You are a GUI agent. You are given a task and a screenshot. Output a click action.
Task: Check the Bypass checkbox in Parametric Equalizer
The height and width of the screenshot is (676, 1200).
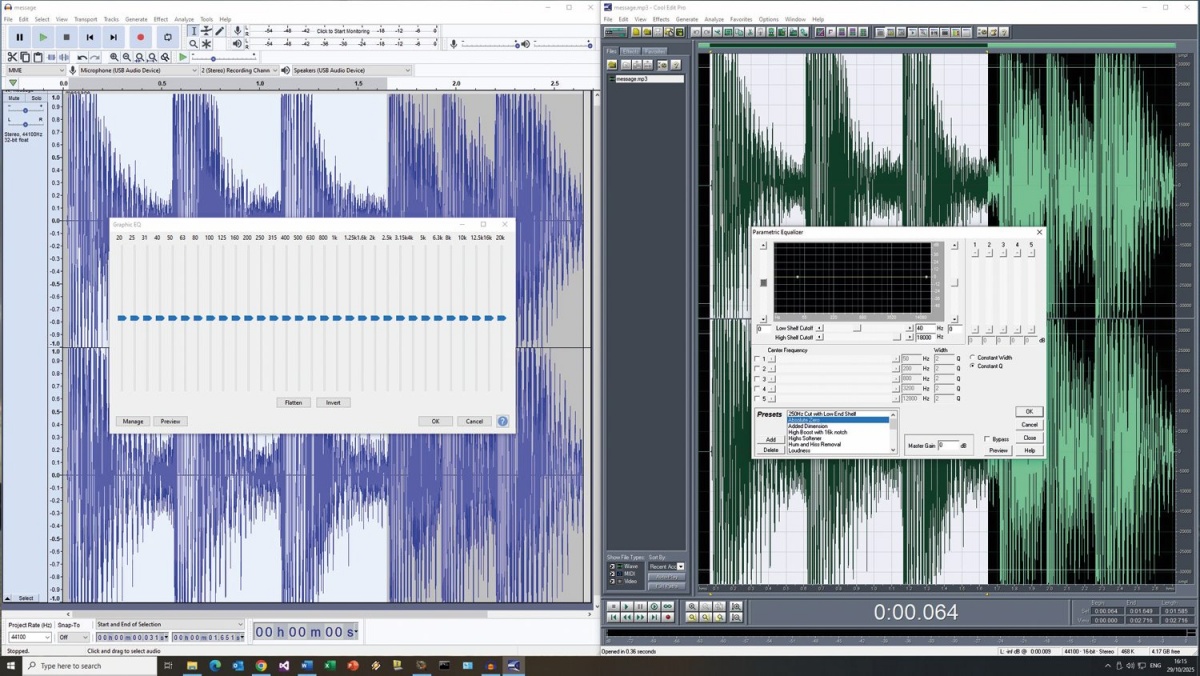[x=988, y=439]
